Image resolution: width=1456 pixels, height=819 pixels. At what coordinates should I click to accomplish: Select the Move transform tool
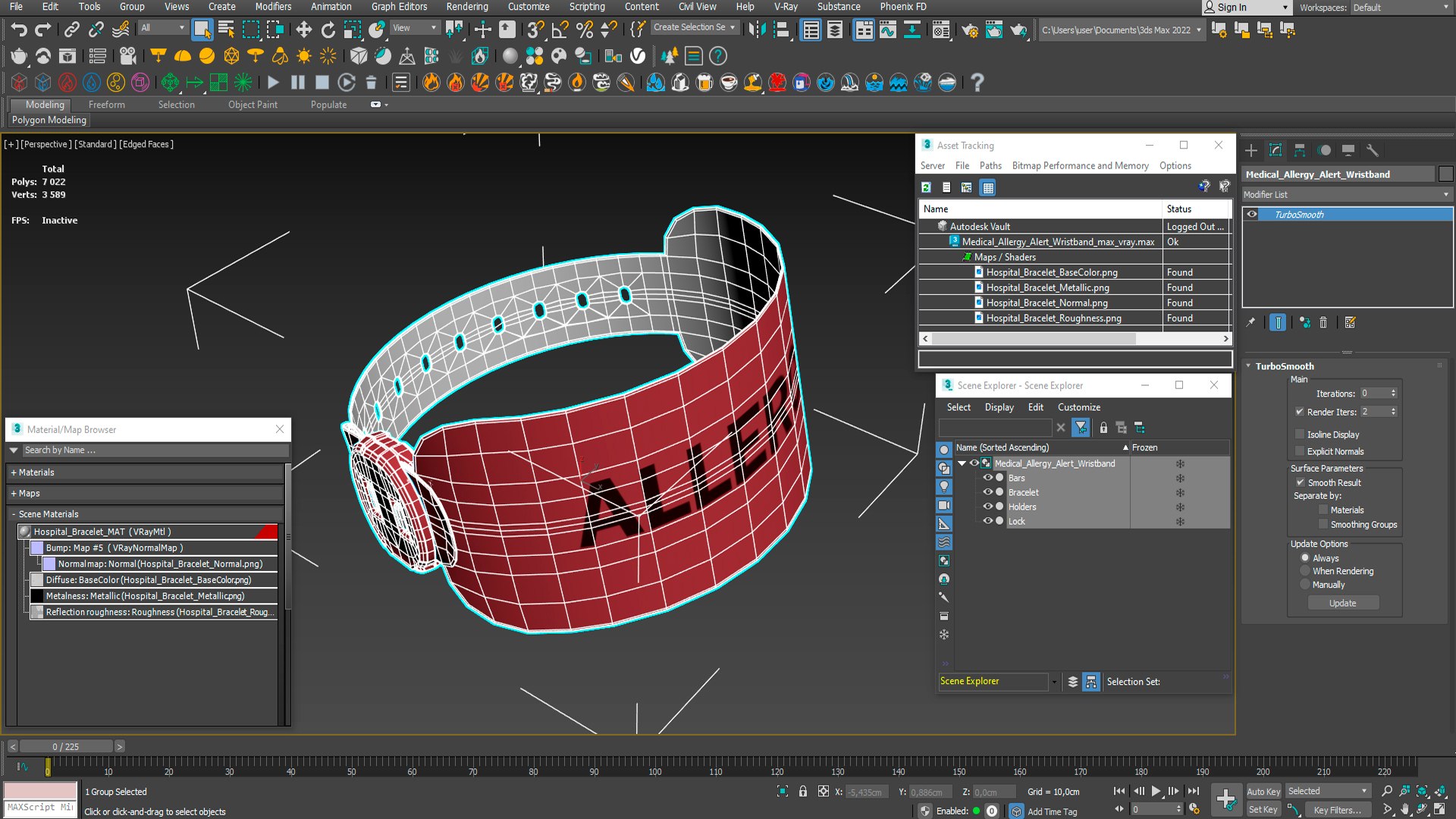(x=303, y=30)
